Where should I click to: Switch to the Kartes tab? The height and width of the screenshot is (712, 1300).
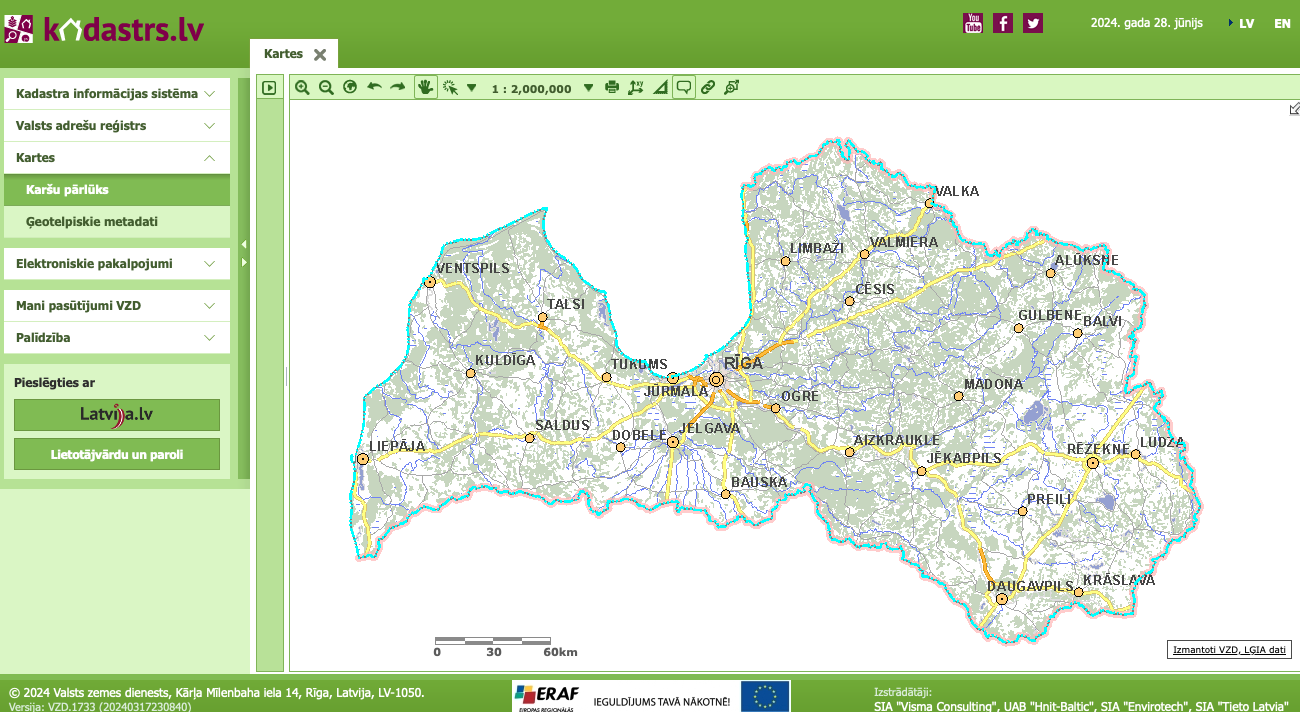coord(284,54)
